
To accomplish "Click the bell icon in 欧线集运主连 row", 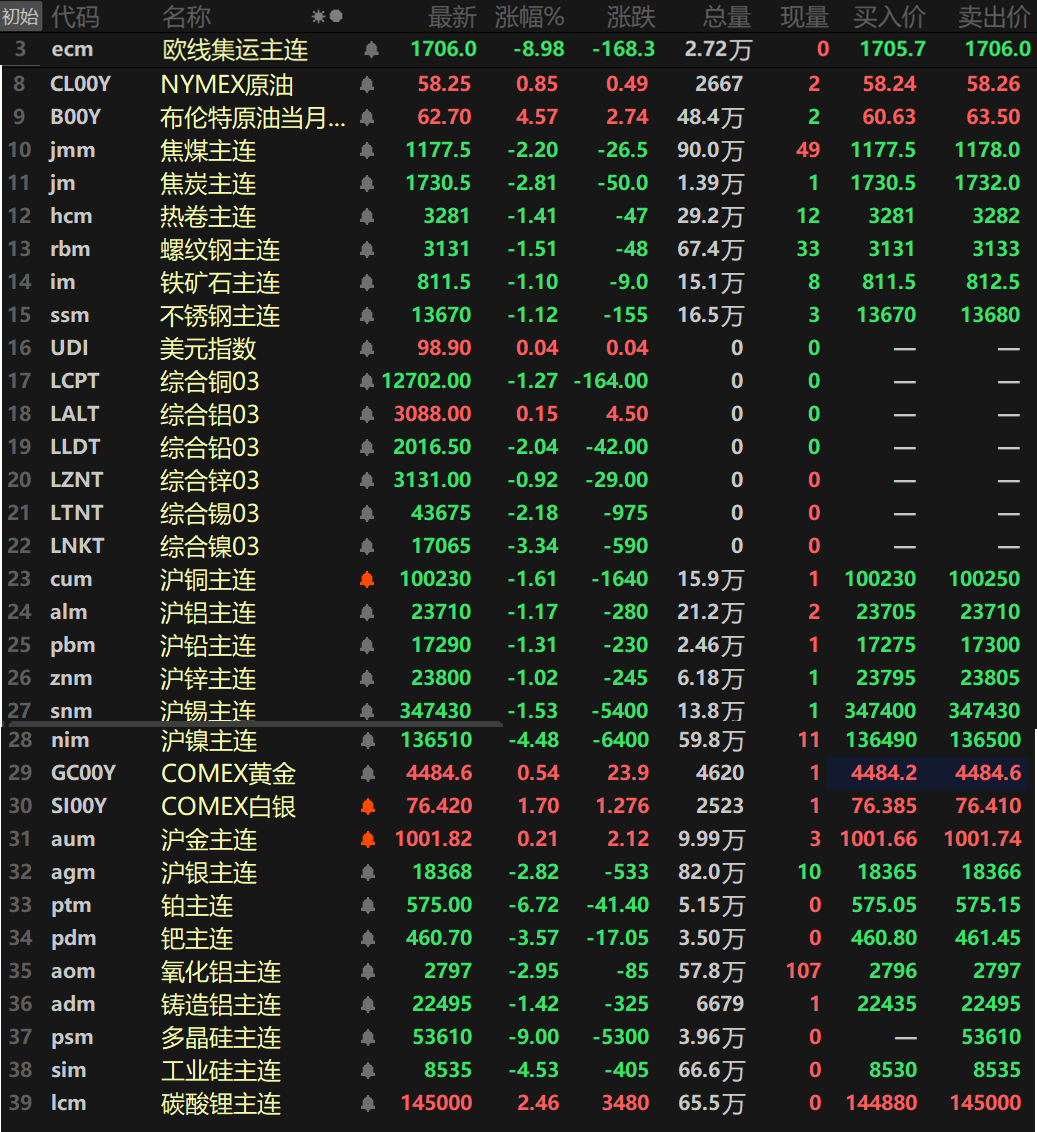I will coord(371,49).
